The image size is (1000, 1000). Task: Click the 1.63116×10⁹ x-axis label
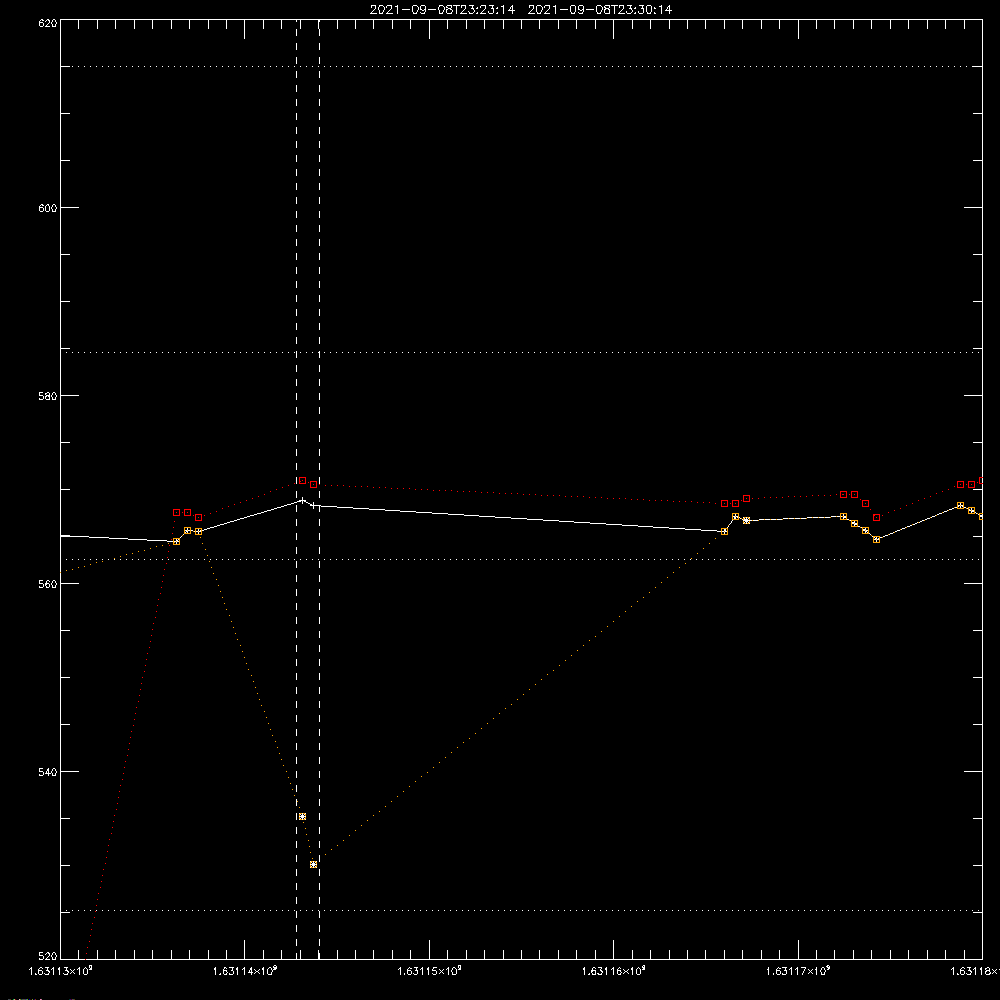pyautogui.click(x=614, y=971)
